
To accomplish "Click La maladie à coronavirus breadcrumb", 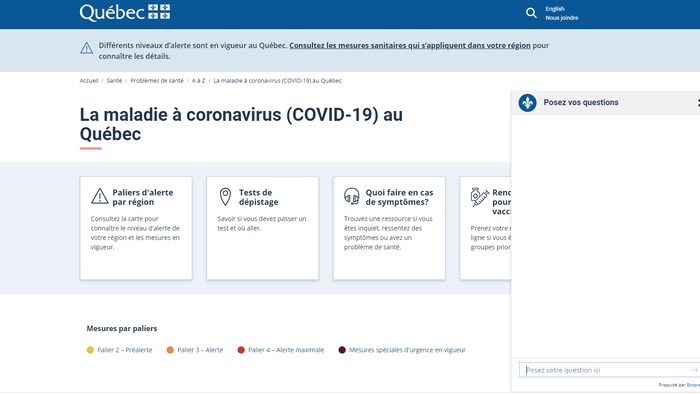I will coord(277,81).
